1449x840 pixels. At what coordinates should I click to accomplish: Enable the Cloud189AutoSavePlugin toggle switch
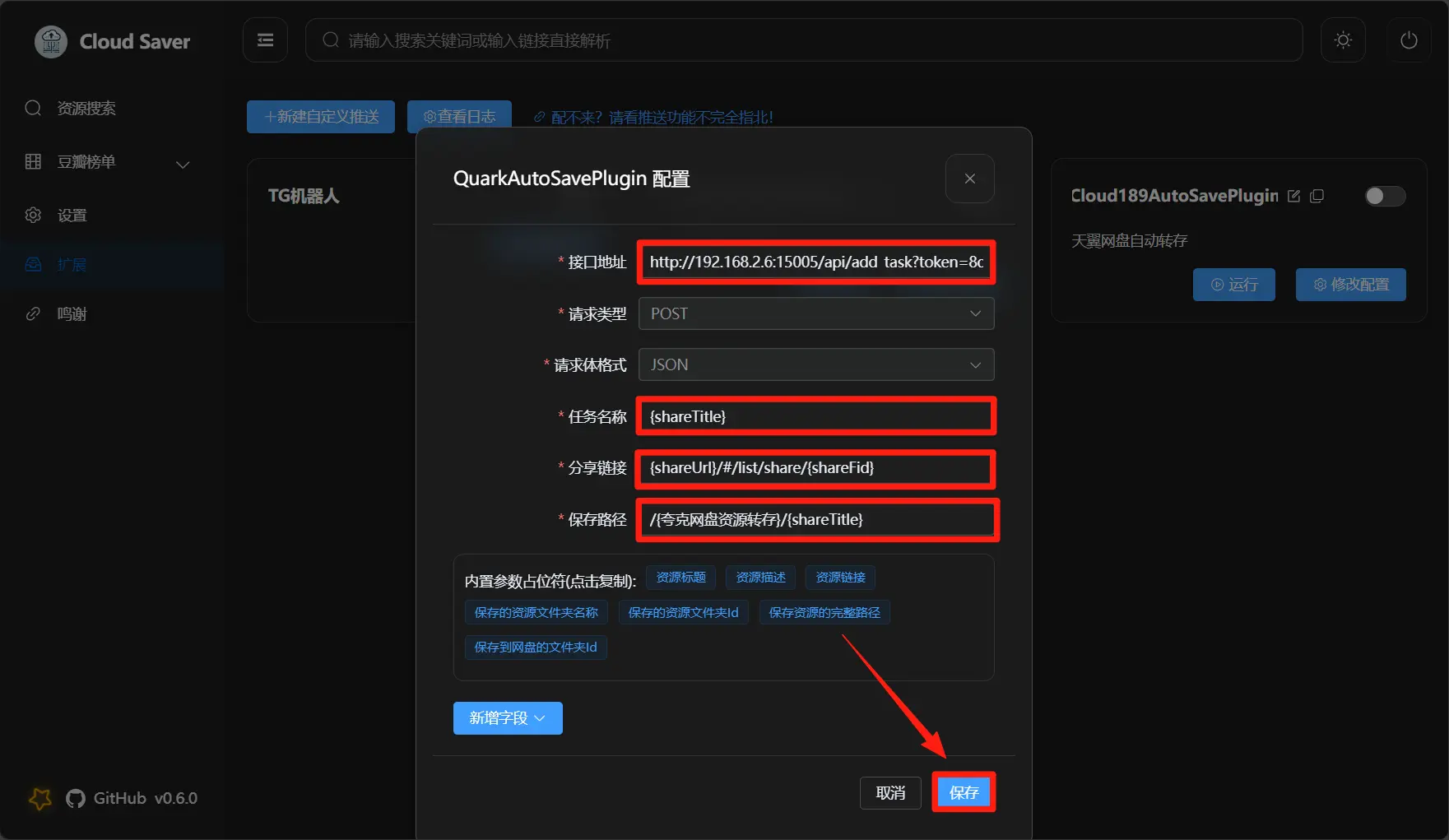[x=1385, y=196]
